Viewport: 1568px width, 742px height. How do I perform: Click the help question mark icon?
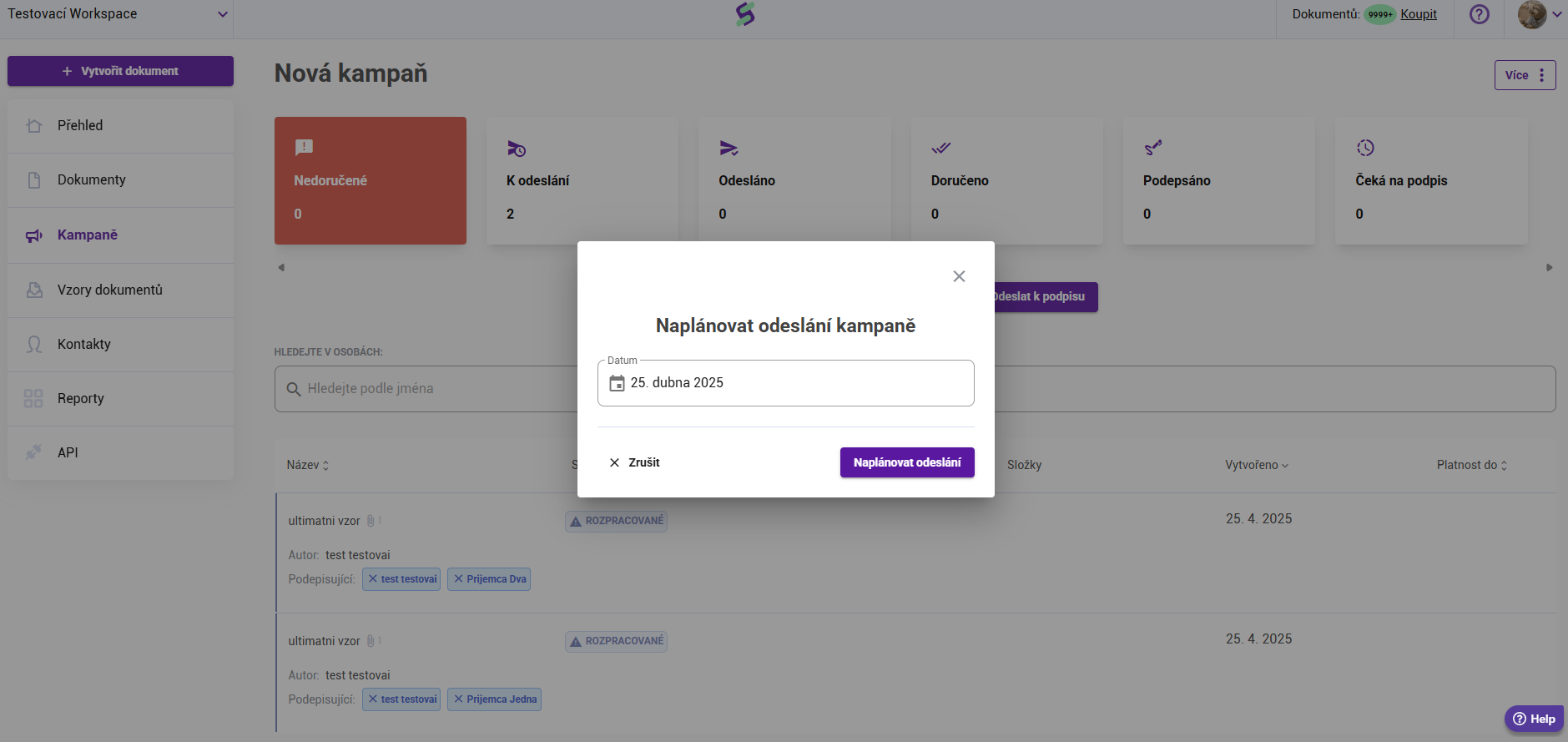[1479, 14]
